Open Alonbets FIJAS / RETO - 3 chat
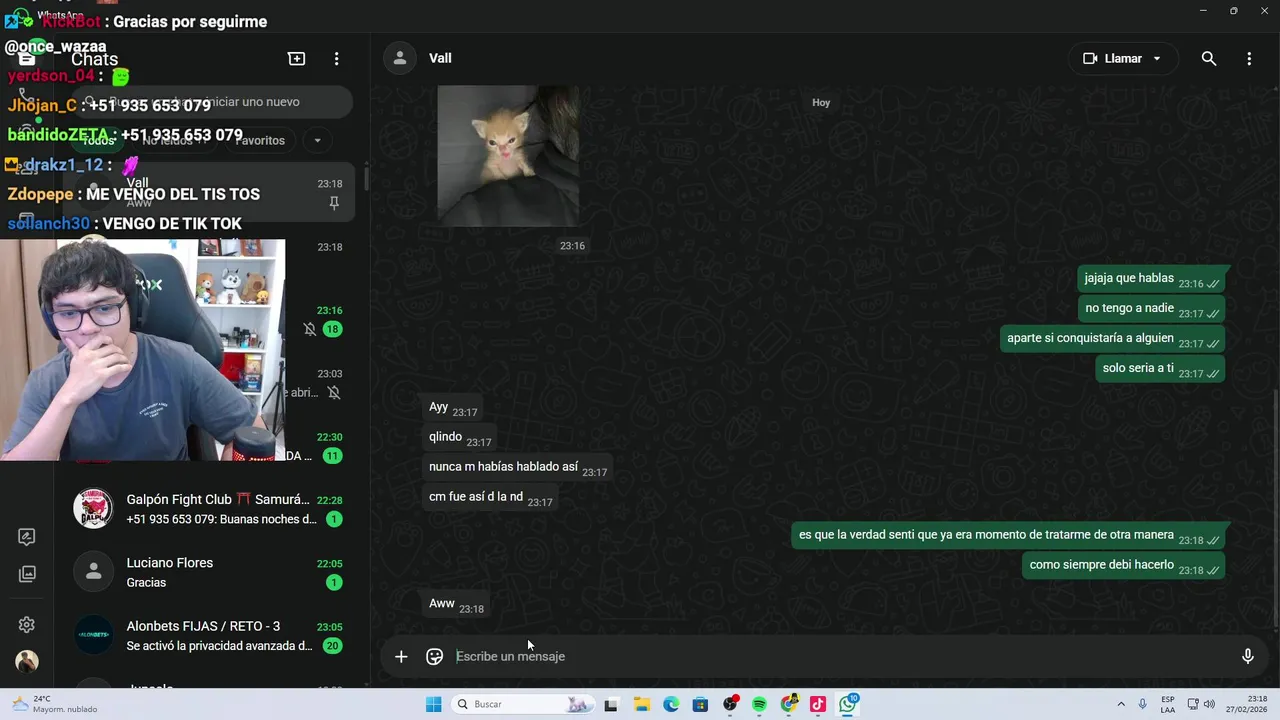The height and width of the screenshot is (720, 1280). [x=210, y=636]
